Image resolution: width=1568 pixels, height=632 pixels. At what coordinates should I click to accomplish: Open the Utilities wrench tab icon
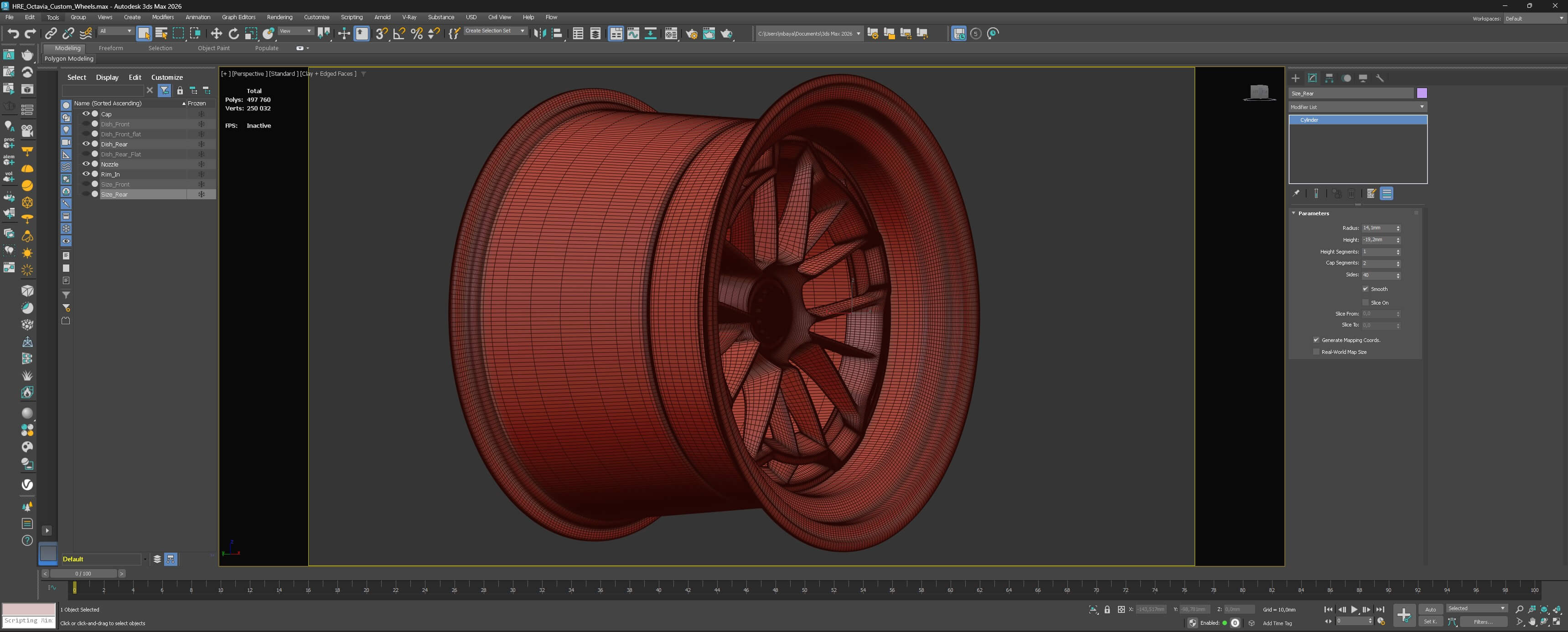point(1380,78)
